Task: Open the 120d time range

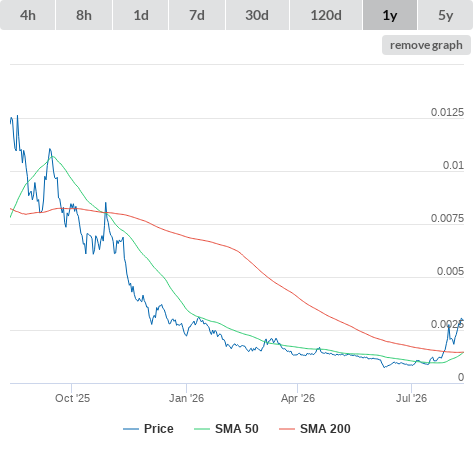Action: coord(326,15)
